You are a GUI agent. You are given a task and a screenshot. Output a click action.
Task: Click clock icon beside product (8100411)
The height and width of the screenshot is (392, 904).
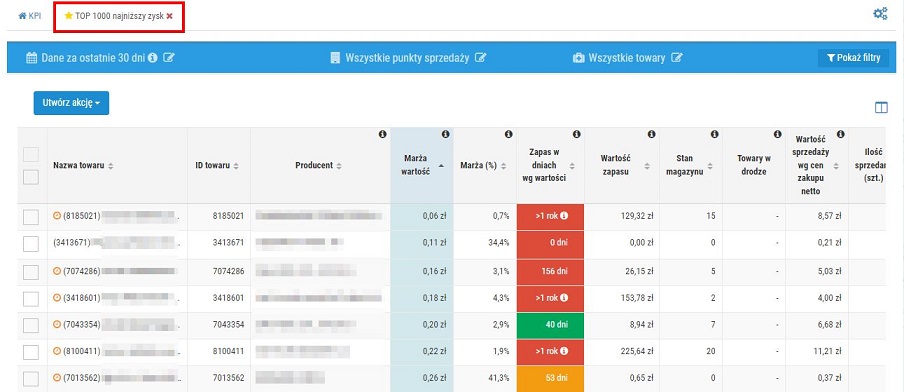[57, 351]
